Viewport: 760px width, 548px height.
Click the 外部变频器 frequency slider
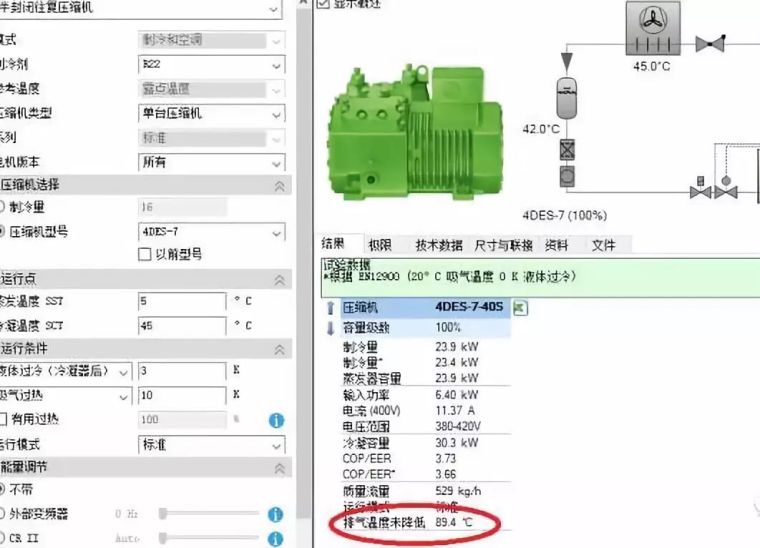click(x=210, y=514)
